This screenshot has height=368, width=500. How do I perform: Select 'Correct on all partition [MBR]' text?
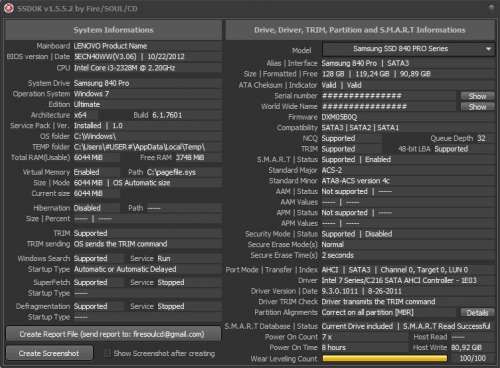point(367,313)
